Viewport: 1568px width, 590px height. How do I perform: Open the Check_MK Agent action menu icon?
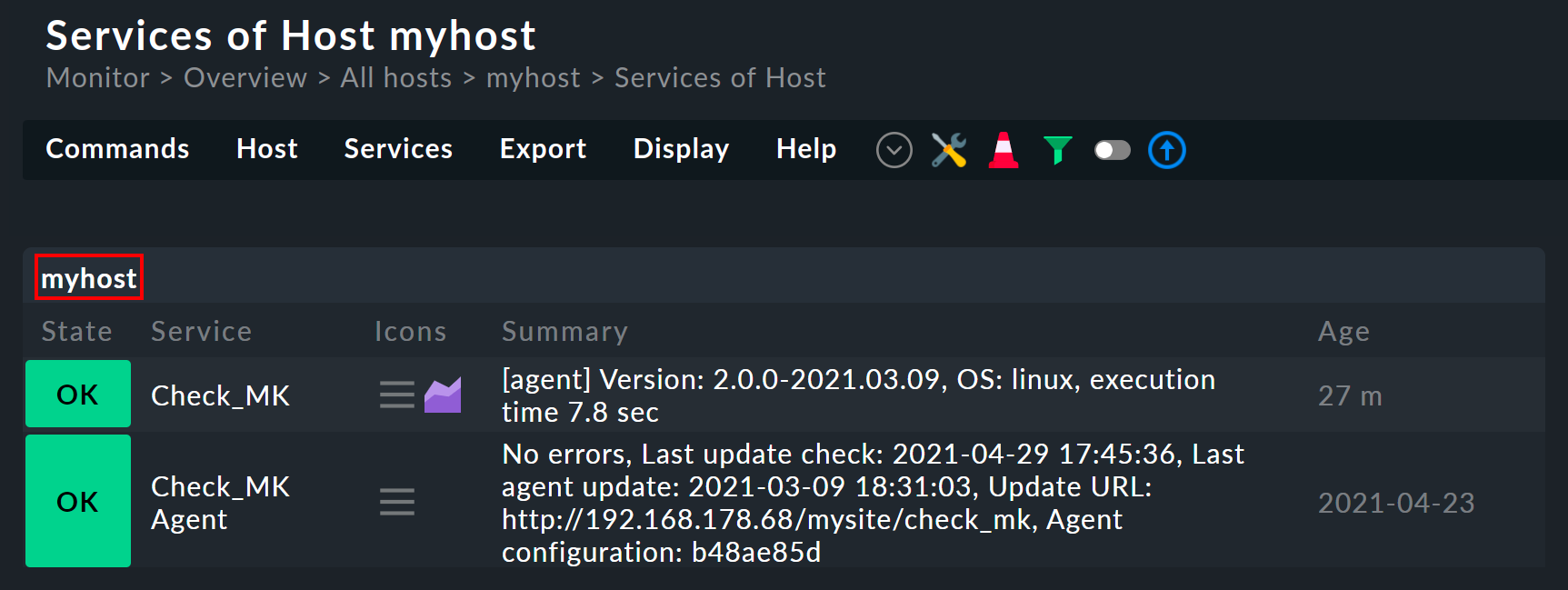coord(396,502)
